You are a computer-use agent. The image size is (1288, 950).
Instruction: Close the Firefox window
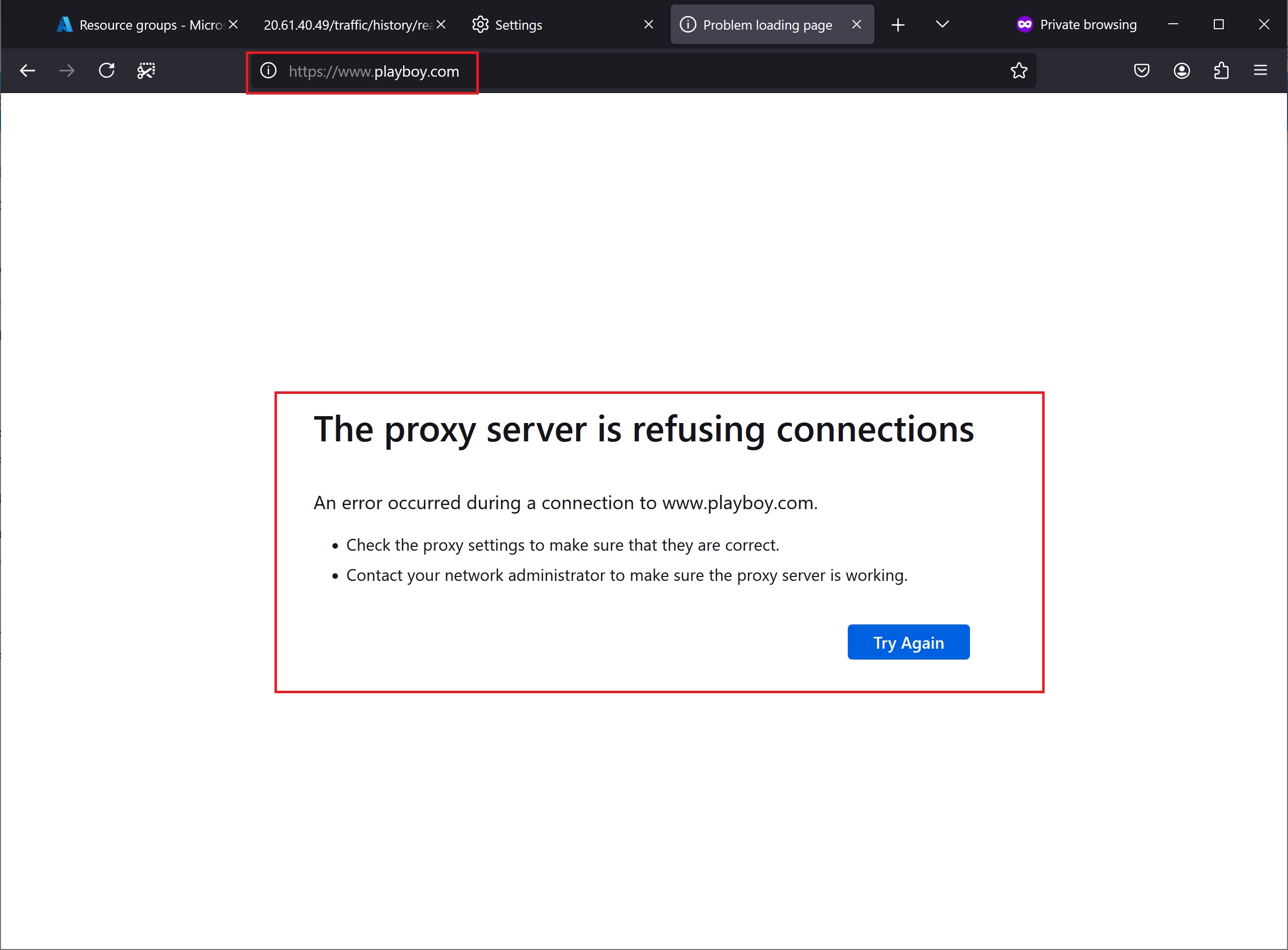(x=1264, y=25)
